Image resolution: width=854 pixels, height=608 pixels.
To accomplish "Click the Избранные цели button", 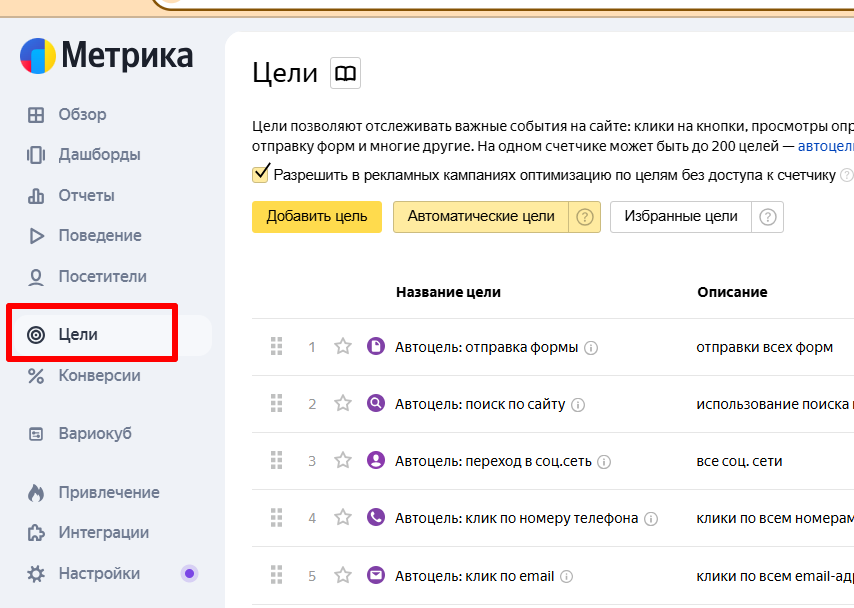I will tap(681, 217).
